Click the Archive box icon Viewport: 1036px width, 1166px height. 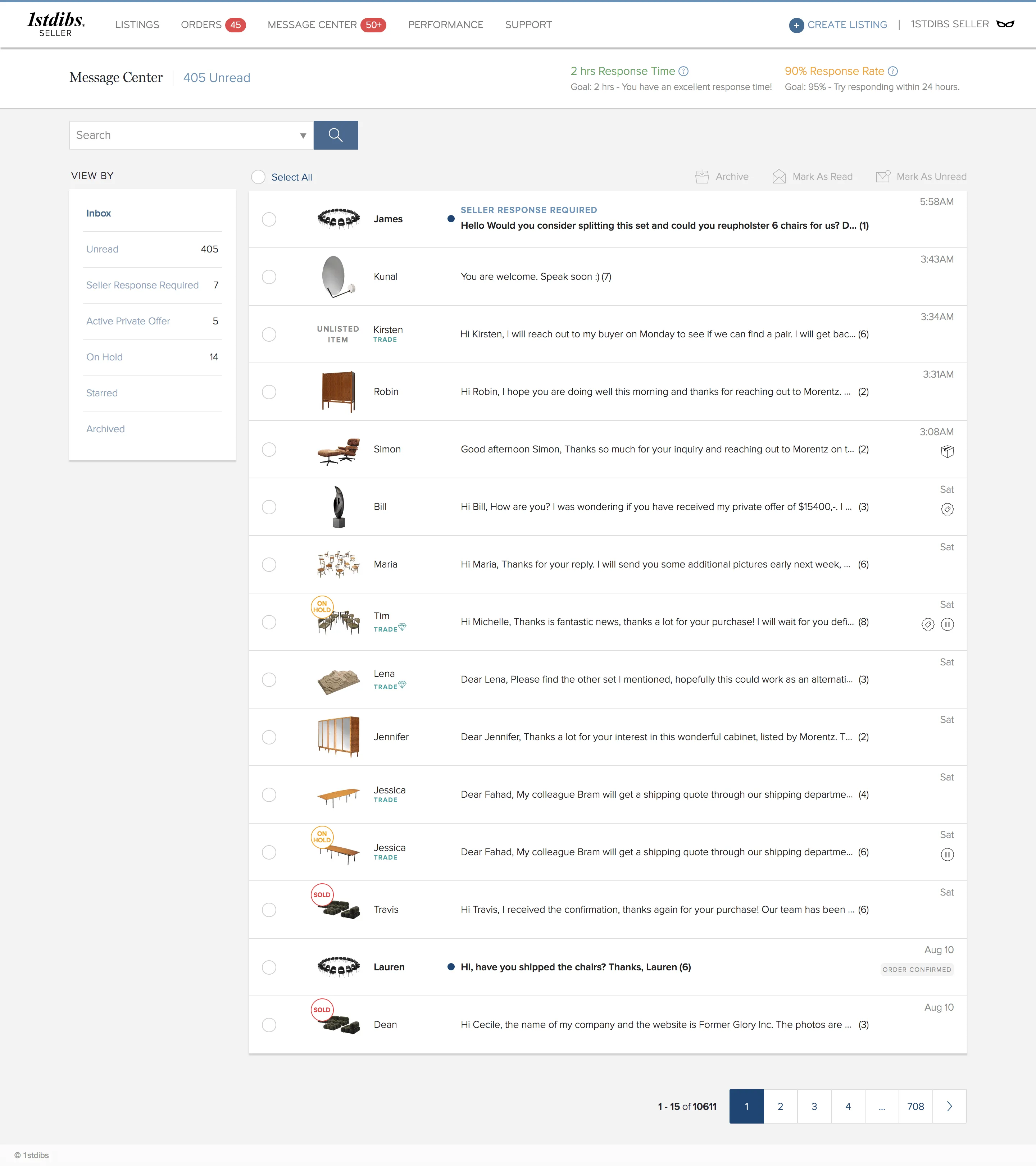702,177
